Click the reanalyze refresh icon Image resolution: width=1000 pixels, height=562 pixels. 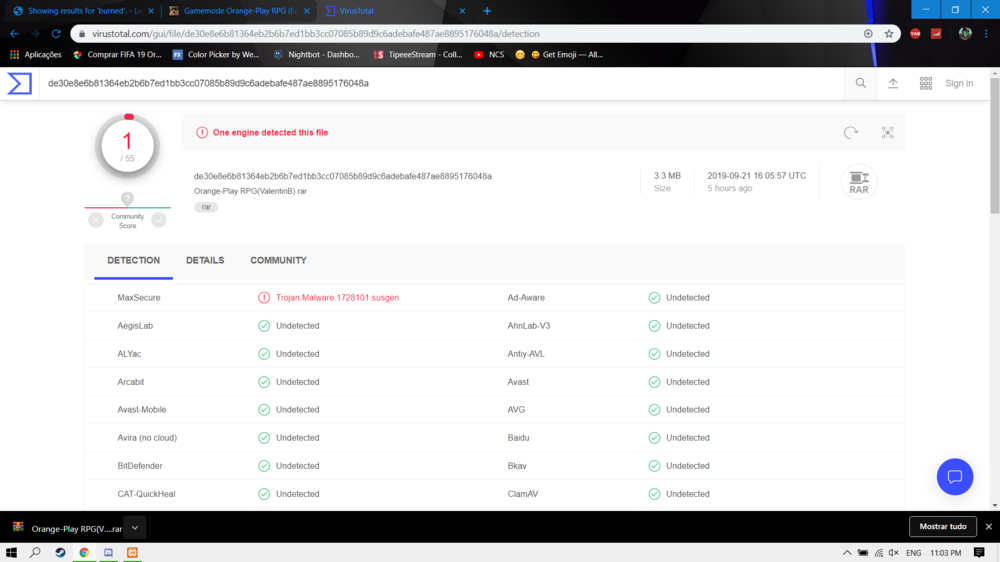tap(851, 133)
